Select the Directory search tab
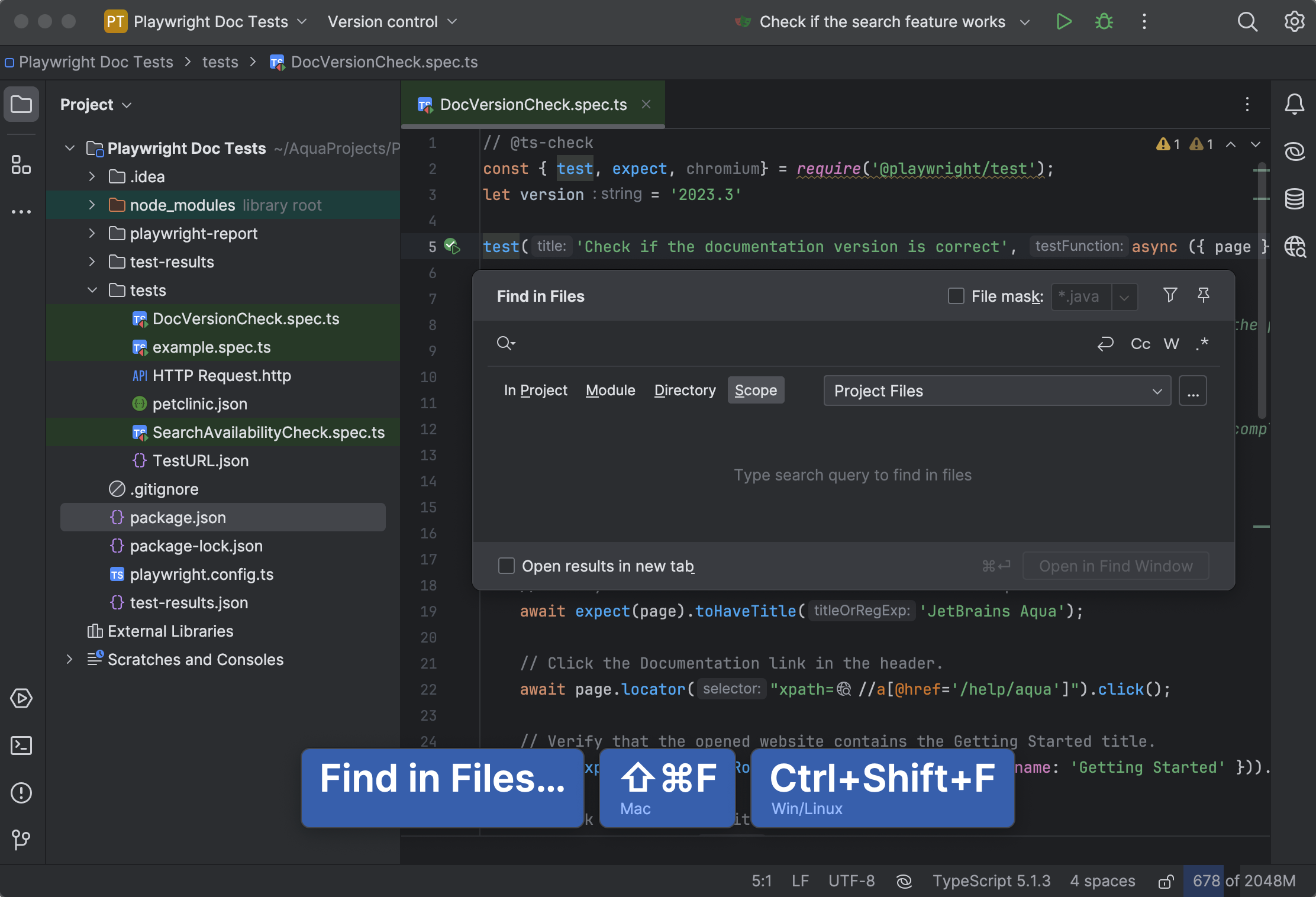Screen dimensions: 1316x897 (685, 391)
